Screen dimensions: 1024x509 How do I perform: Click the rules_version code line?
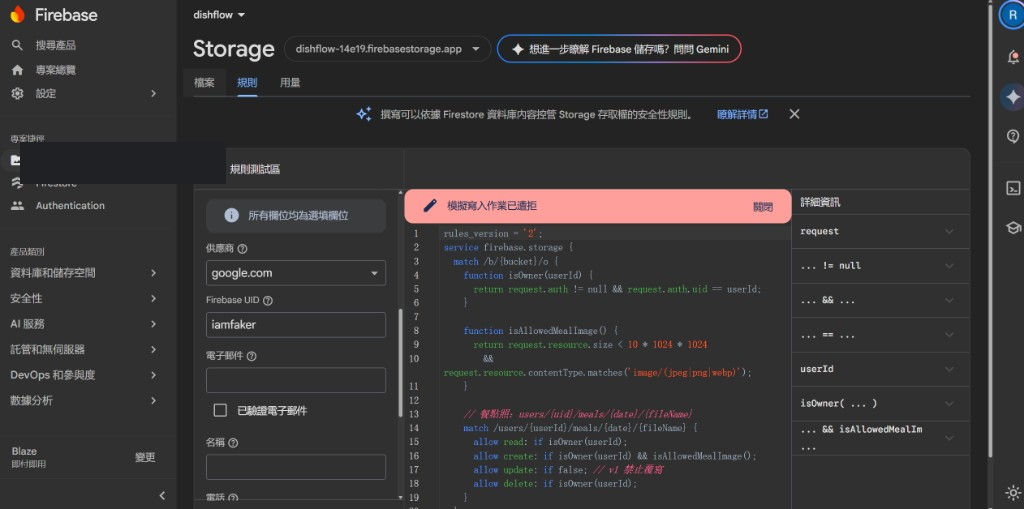tap(493, 233)
